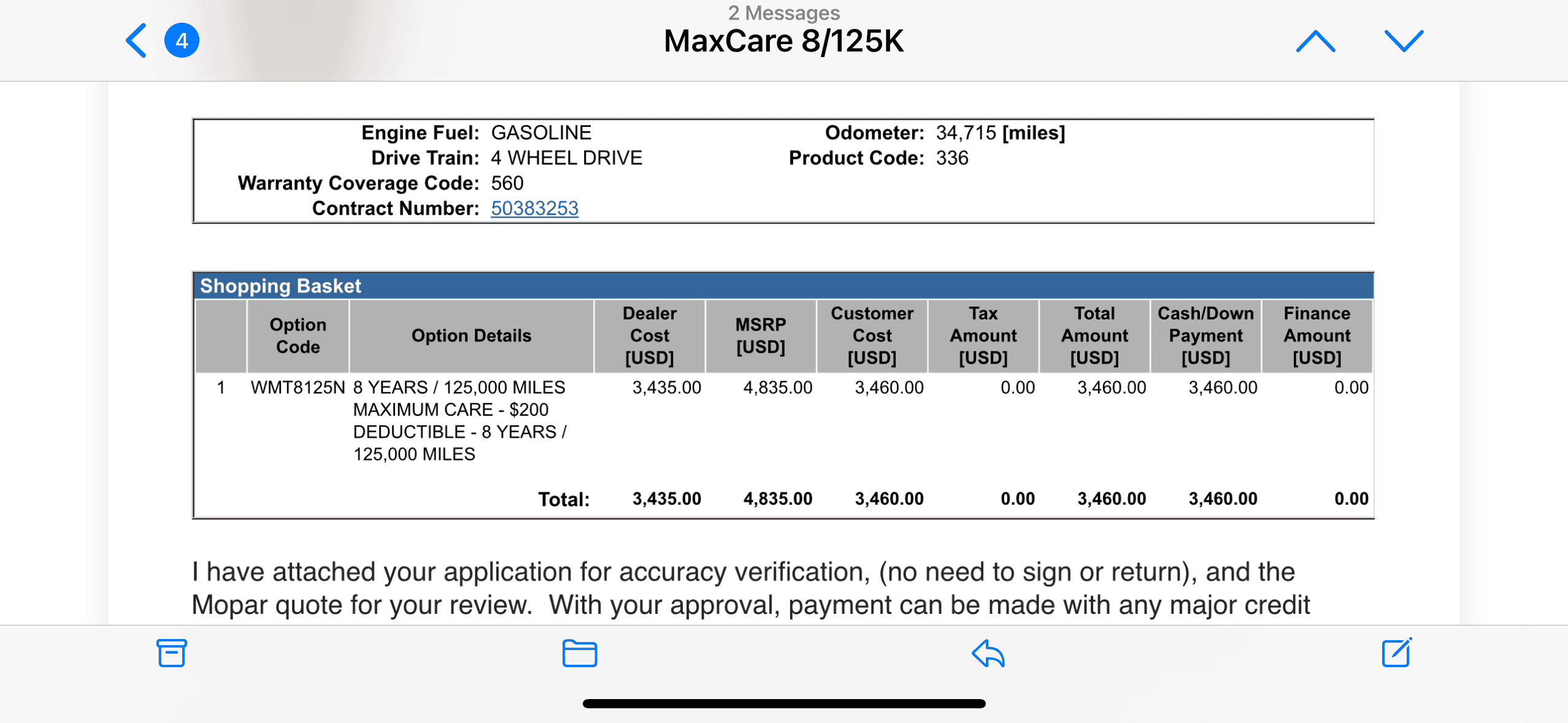The image size is (1568, 723).
Task: Open contract number 50383253 link
Action: [x=534, y=208]
